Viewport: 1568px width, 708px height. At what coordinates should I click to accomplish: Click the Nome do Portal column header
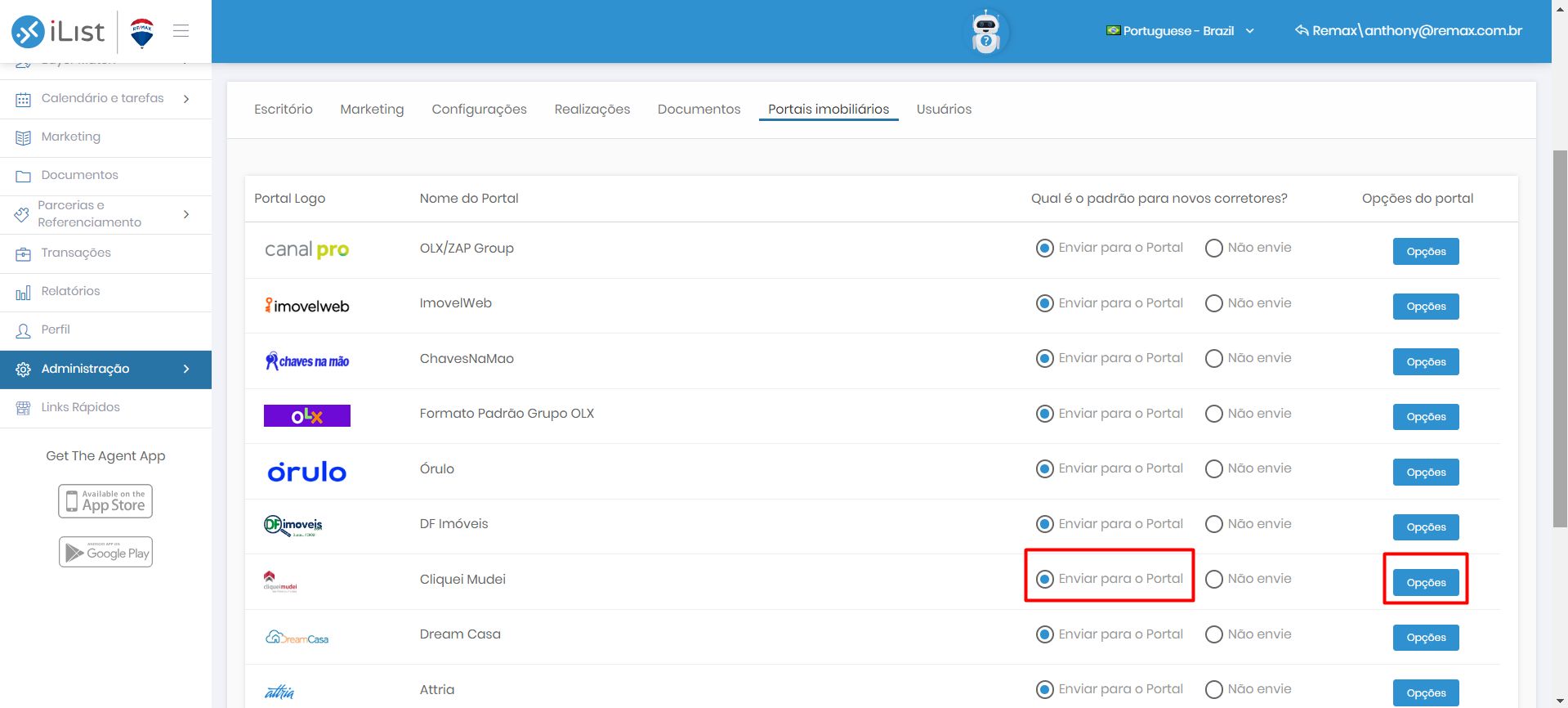pos(469,199)
